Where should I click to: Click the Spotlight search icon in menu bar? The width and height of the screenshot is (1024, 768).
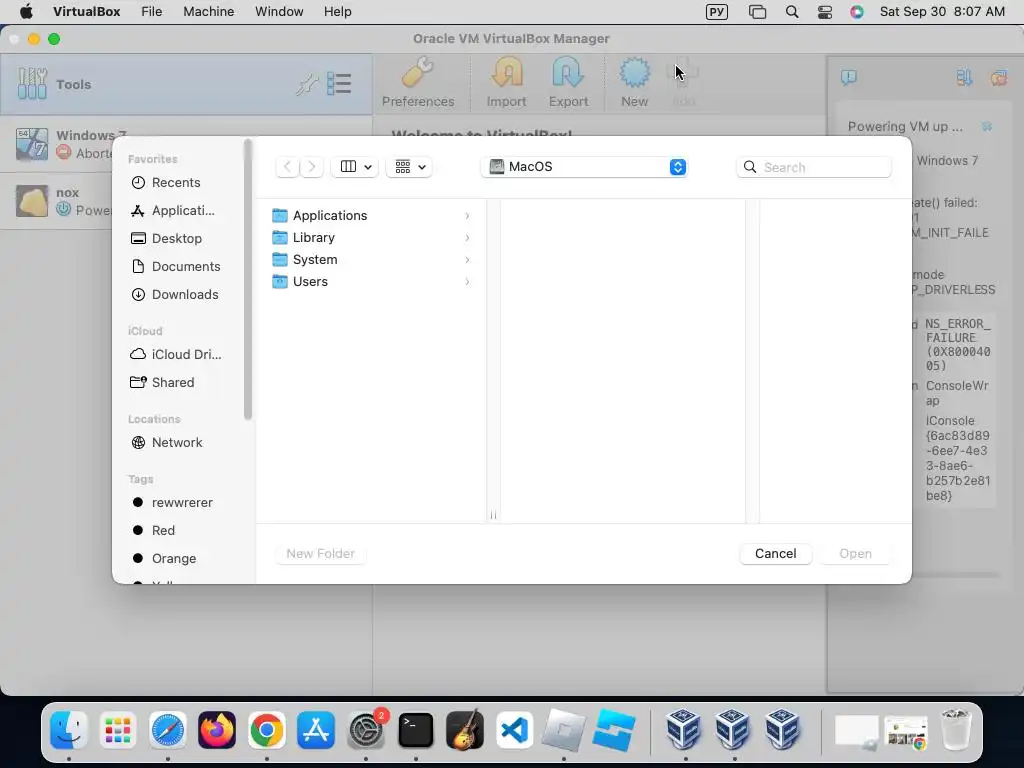click(792, 12)
